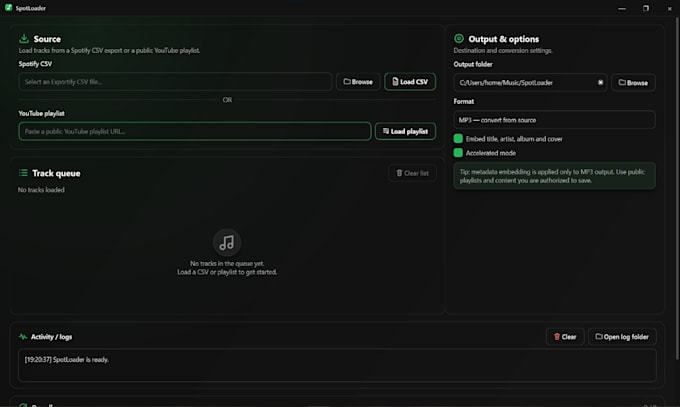The height and width of the screenshot is (407, 680).
Task: Click the 'Spotify CSV' label
Action: point(35,64)
